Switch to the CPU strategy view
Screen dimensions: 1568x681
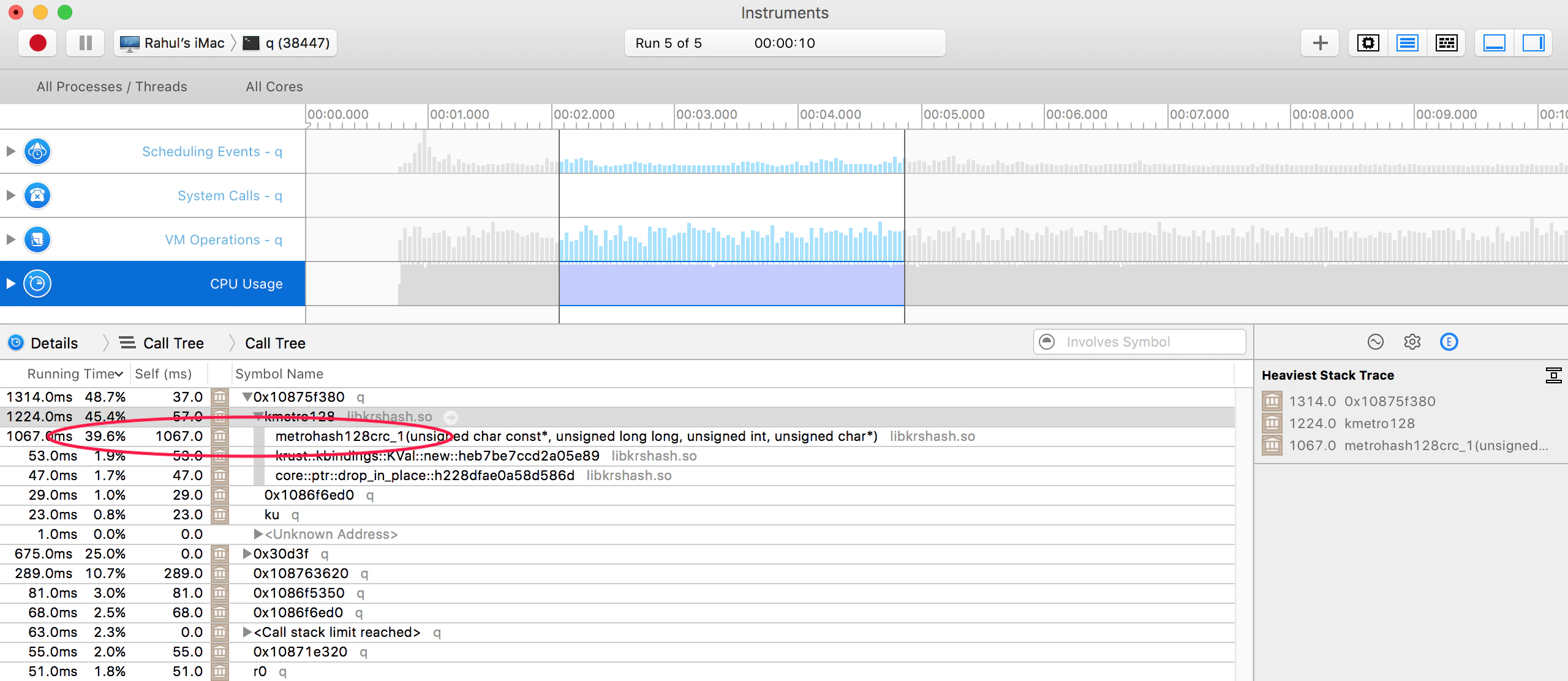1368,43
